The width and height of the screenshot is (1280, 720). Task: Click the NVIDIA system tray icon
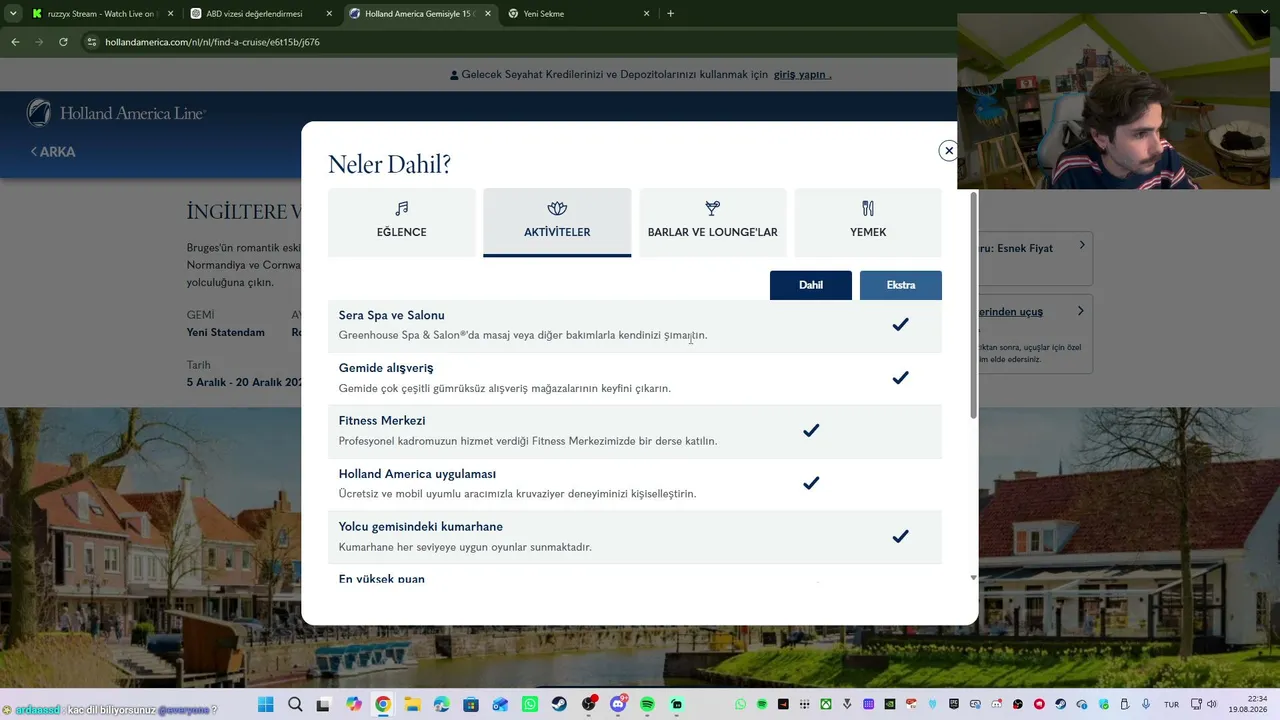889,704
